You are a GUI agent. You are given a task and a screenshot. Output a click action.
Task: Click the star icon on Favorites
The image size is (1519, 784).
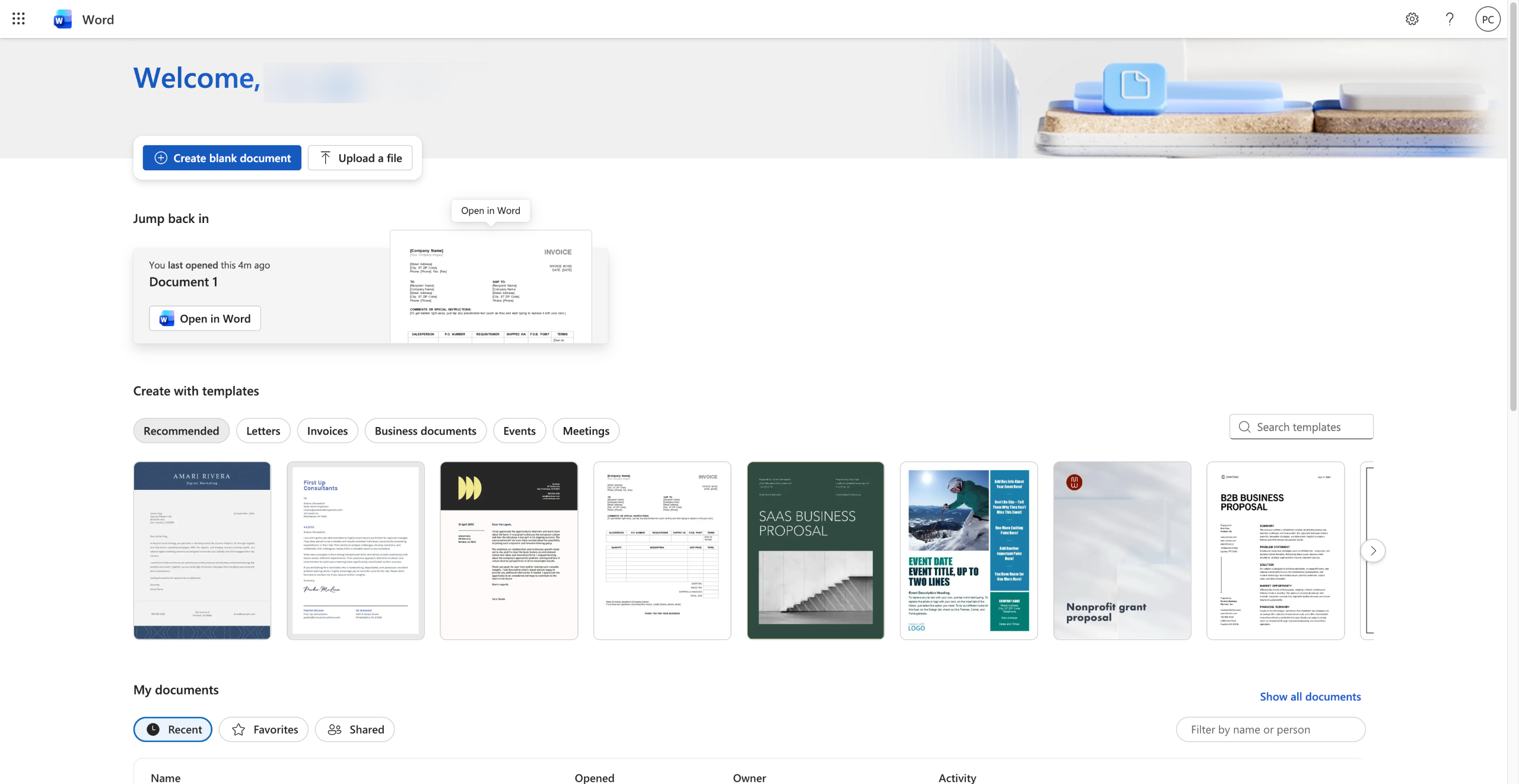point(239,729)
